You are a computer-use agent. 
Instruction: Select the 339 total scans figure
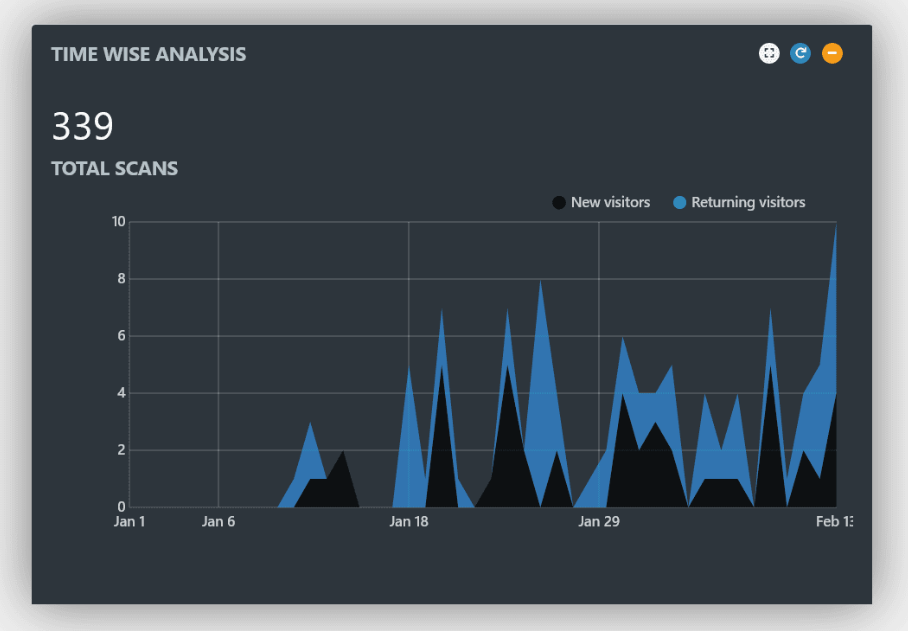[82, 127]
